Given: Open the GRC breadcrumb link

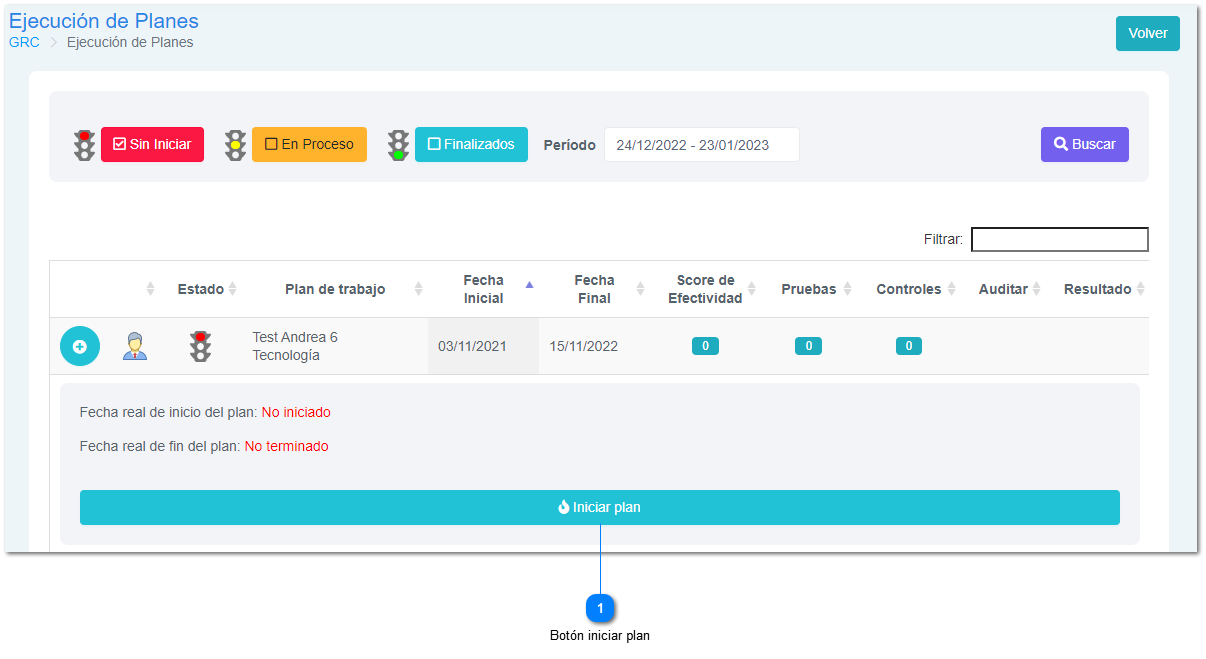Looking at the screenshot, I should point(24,43).
